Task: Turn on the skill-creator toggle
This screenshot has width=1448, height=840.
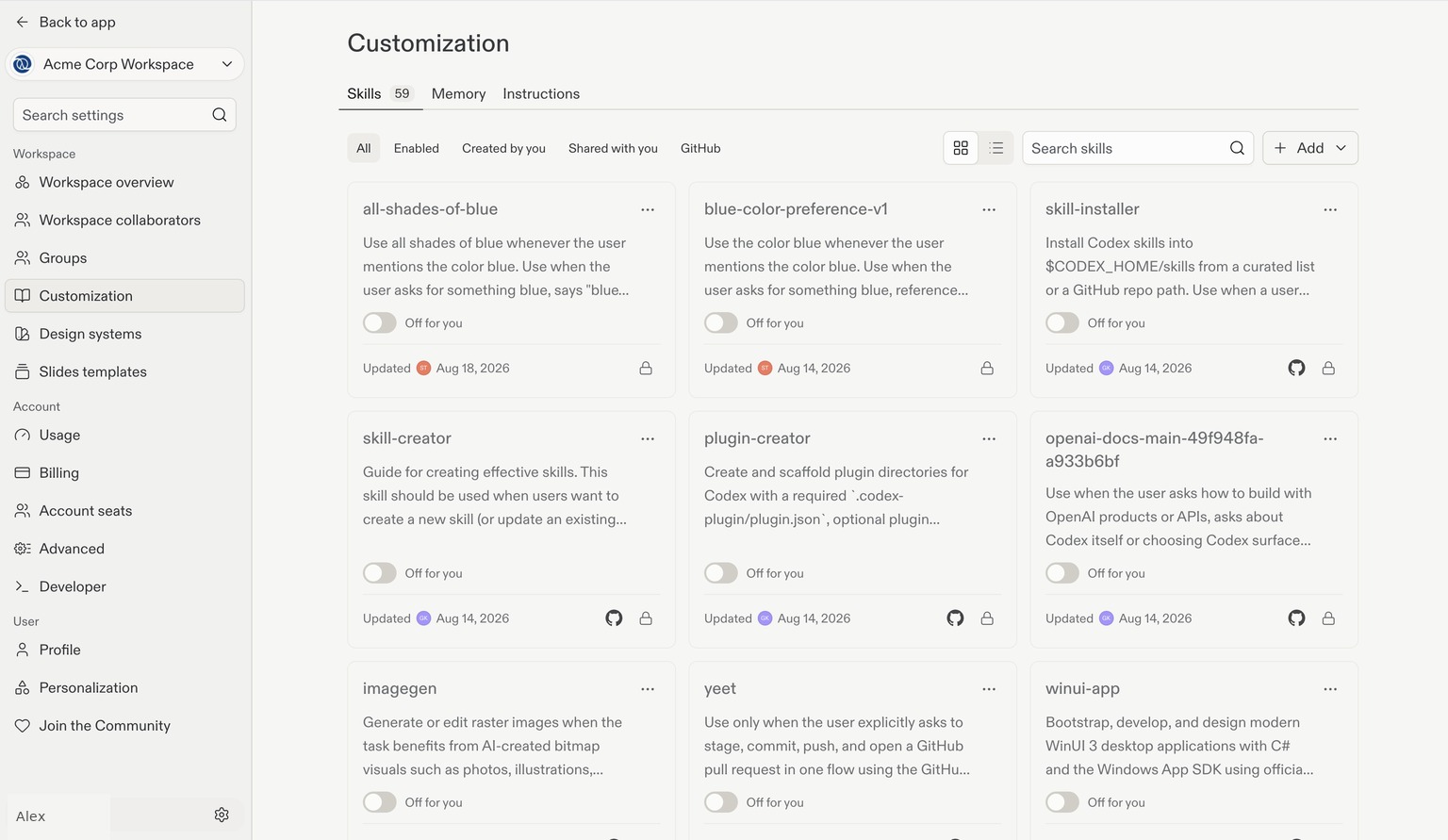Action: tap(380, 573)
